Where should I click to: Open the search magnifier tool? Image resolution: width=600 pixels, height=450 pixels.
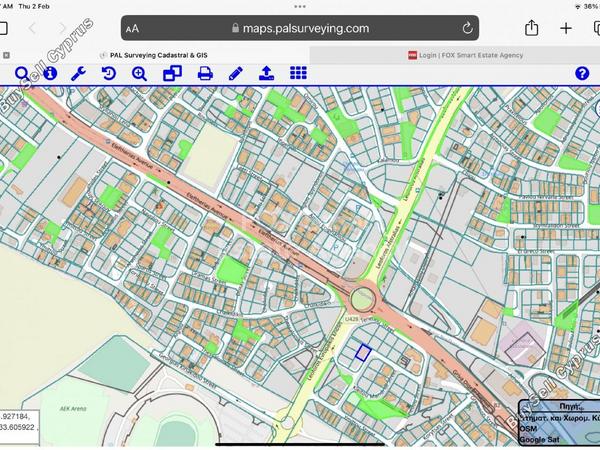[22, 73]
